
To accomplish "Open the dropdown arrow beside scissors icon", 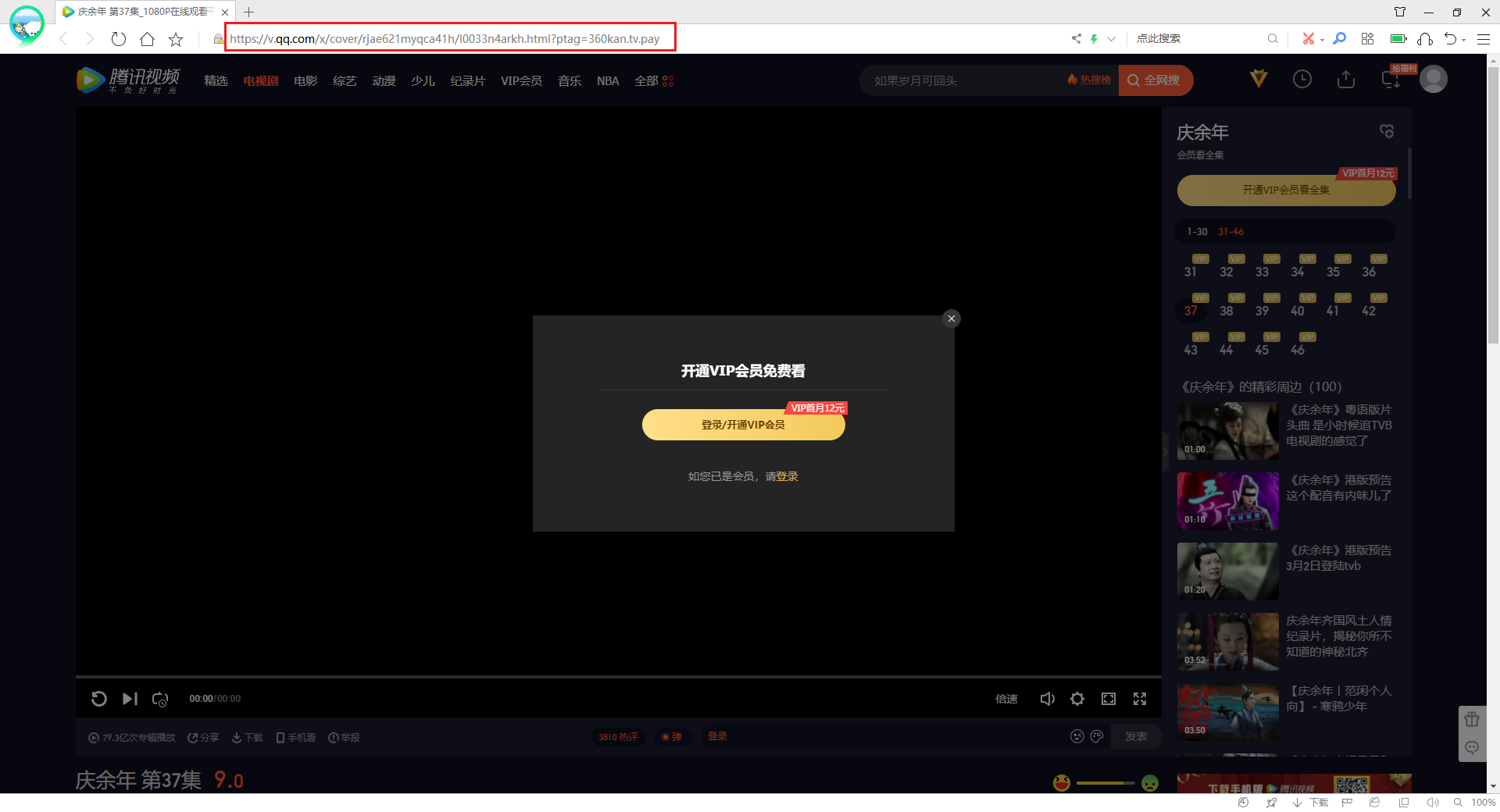I will point(1322,39).
